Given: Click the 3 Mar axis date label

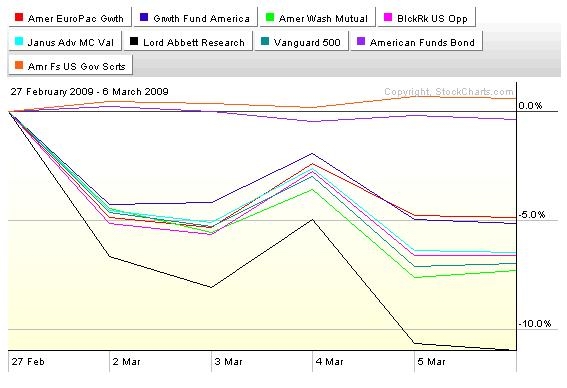Looking at the screenshot, I should (228, 362).
